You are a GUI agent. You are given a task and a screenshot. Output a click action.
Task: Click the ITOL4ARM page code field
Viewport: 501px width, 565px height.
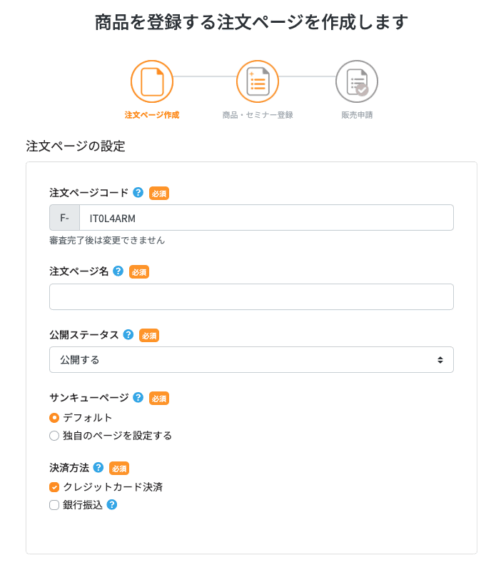pos(266,218)
